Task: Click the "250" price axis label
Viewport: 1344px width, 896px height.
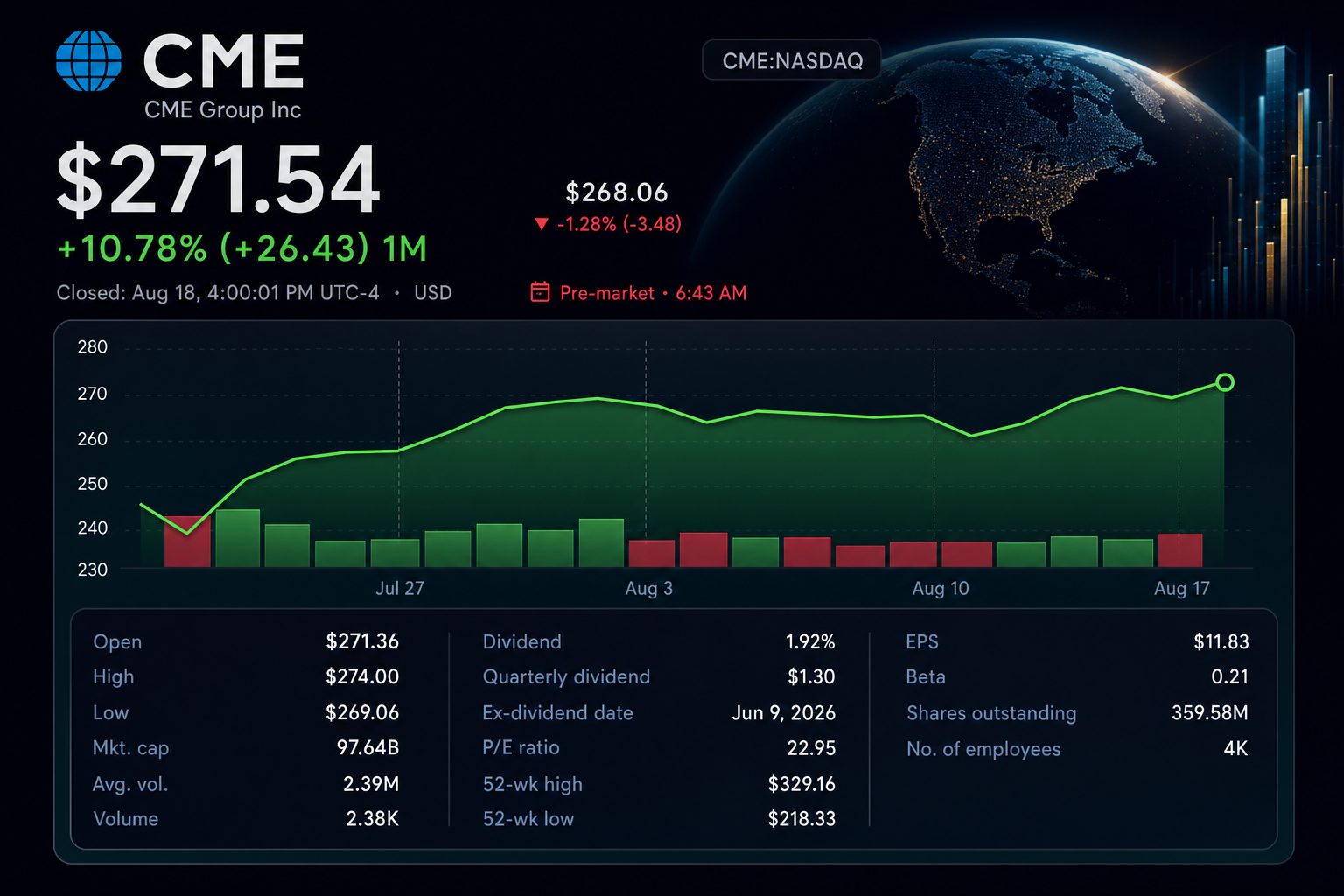Action: click(93, 484)
